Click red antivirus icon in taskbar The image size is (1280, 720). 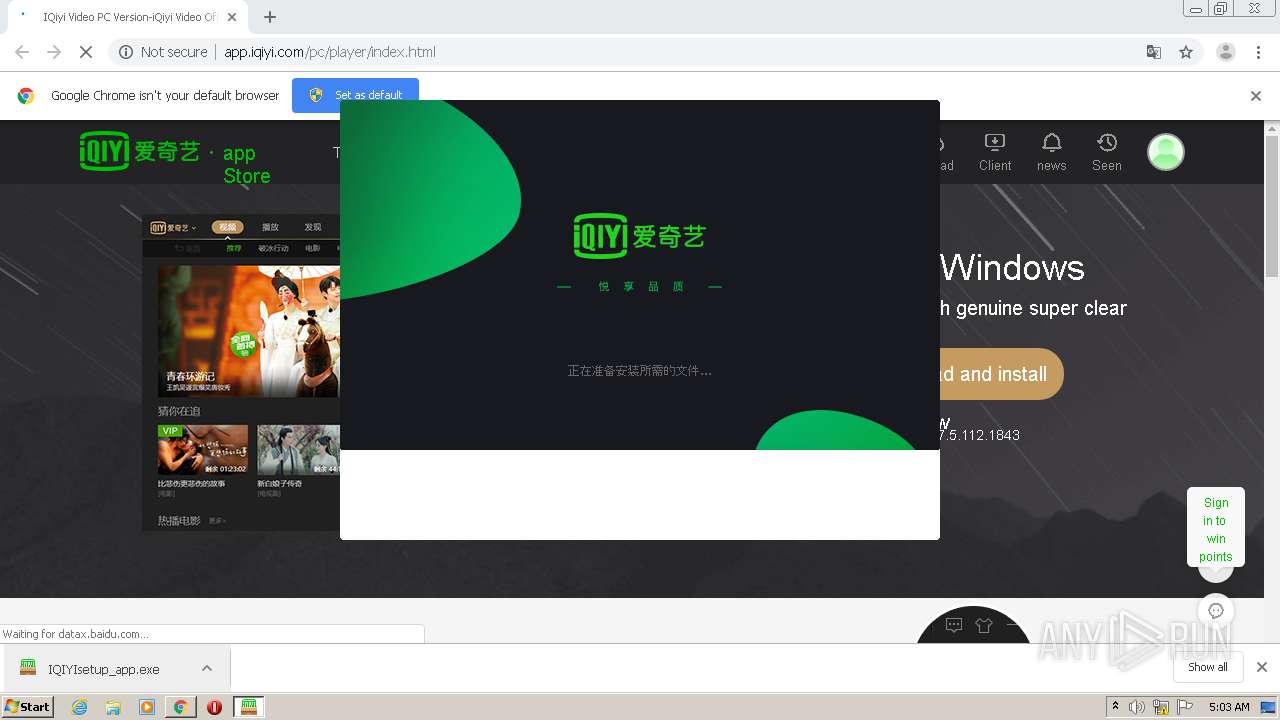(214, 707)
